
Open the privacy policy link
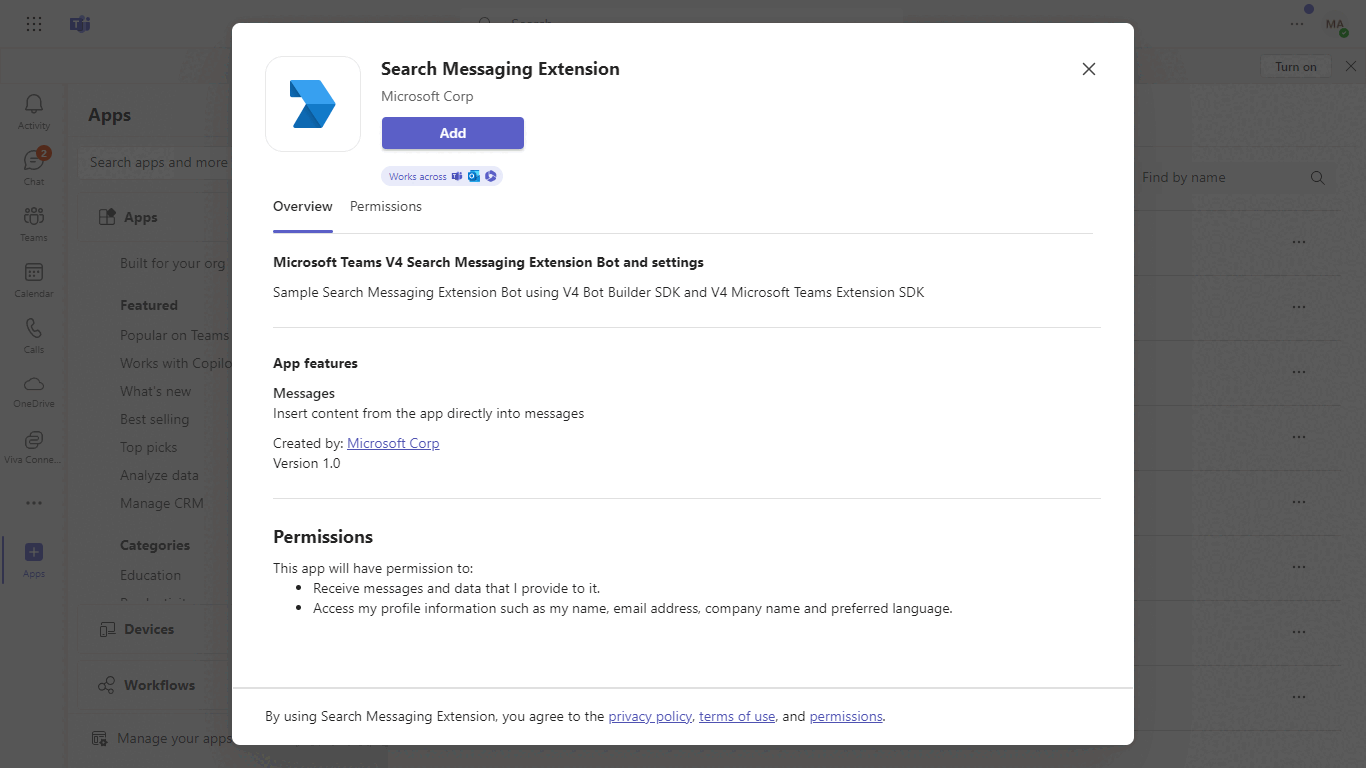650,716
